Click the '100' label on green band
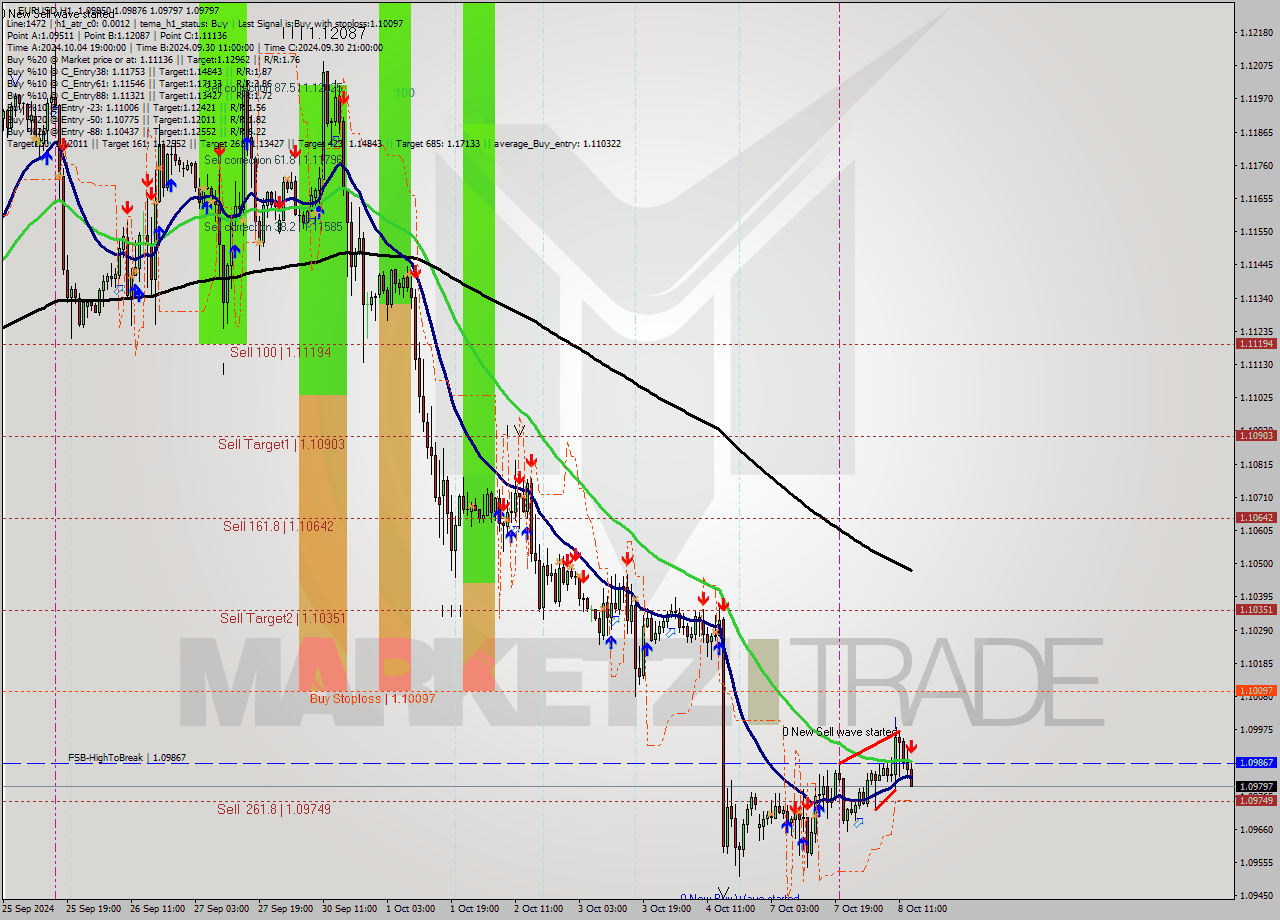The width and height of the screenshot is (1280, 920). tap(404, 93)
